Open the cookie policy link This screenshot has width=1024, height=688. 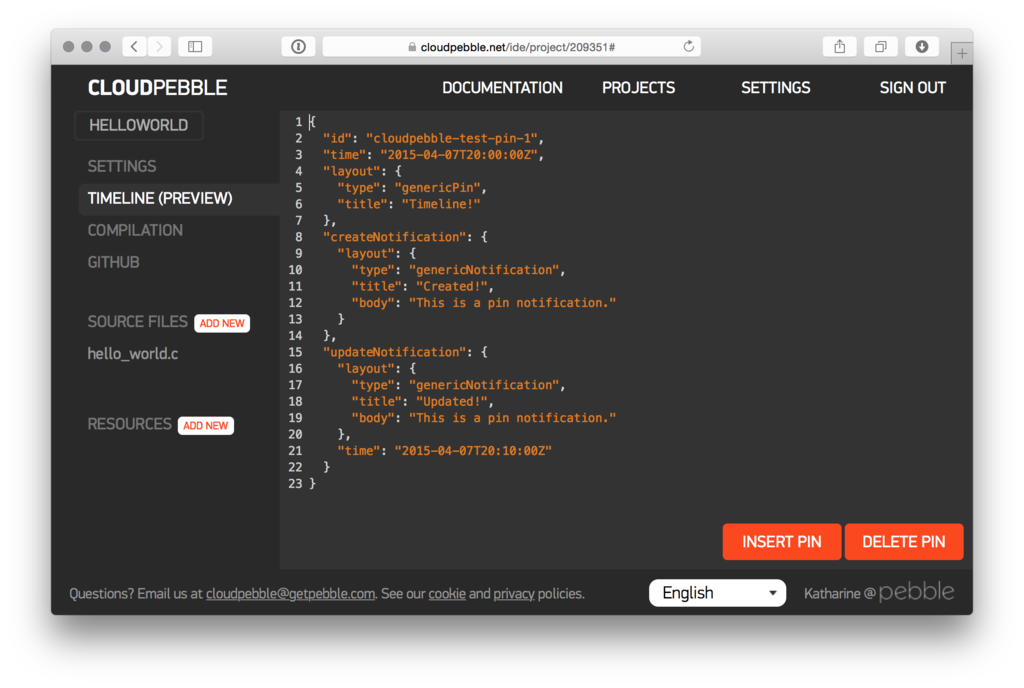pos(447,594)
